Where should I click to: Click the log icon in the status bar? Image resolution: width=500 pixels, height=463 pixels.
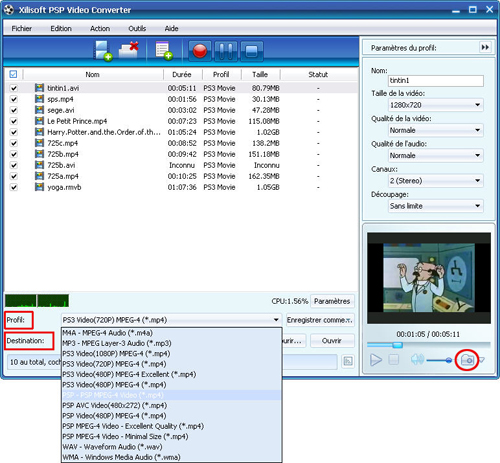coord(348,361)
